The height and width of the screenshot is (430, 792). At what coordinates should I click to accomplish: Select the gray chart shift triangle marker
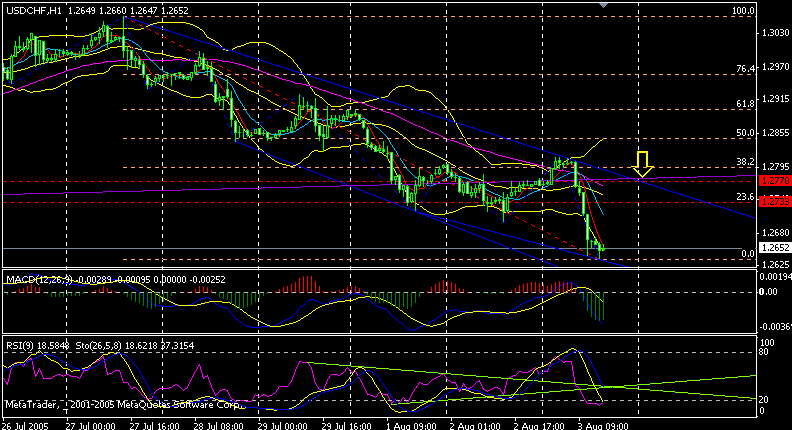[603, 5]
